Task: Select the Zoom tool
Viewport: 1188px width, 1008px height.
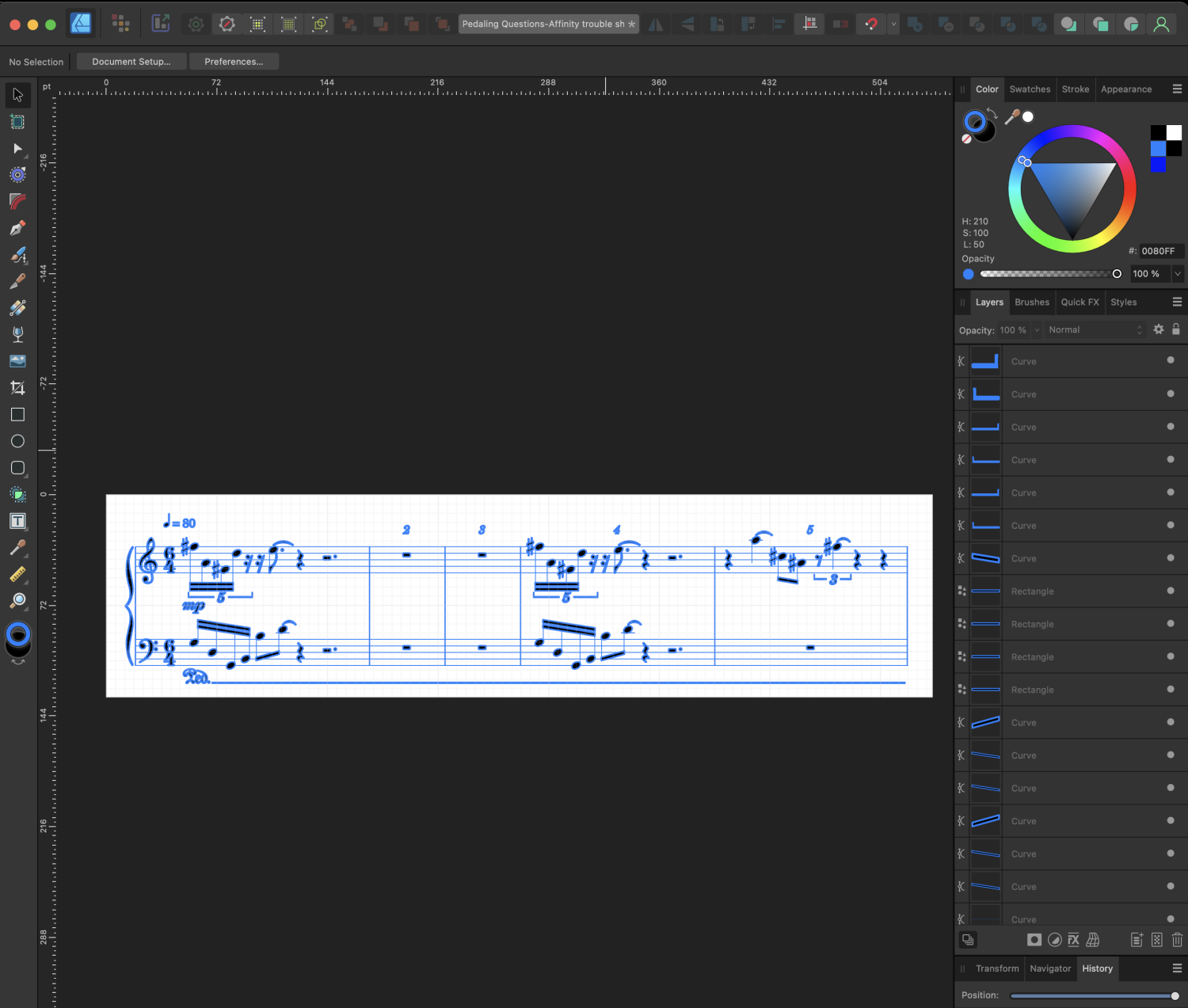Action: tap(17, 601)
